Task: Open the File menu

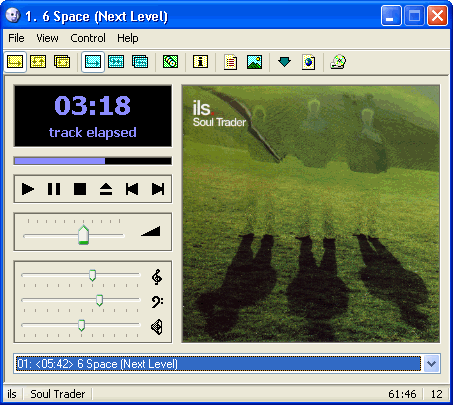Action: point(16,38)
